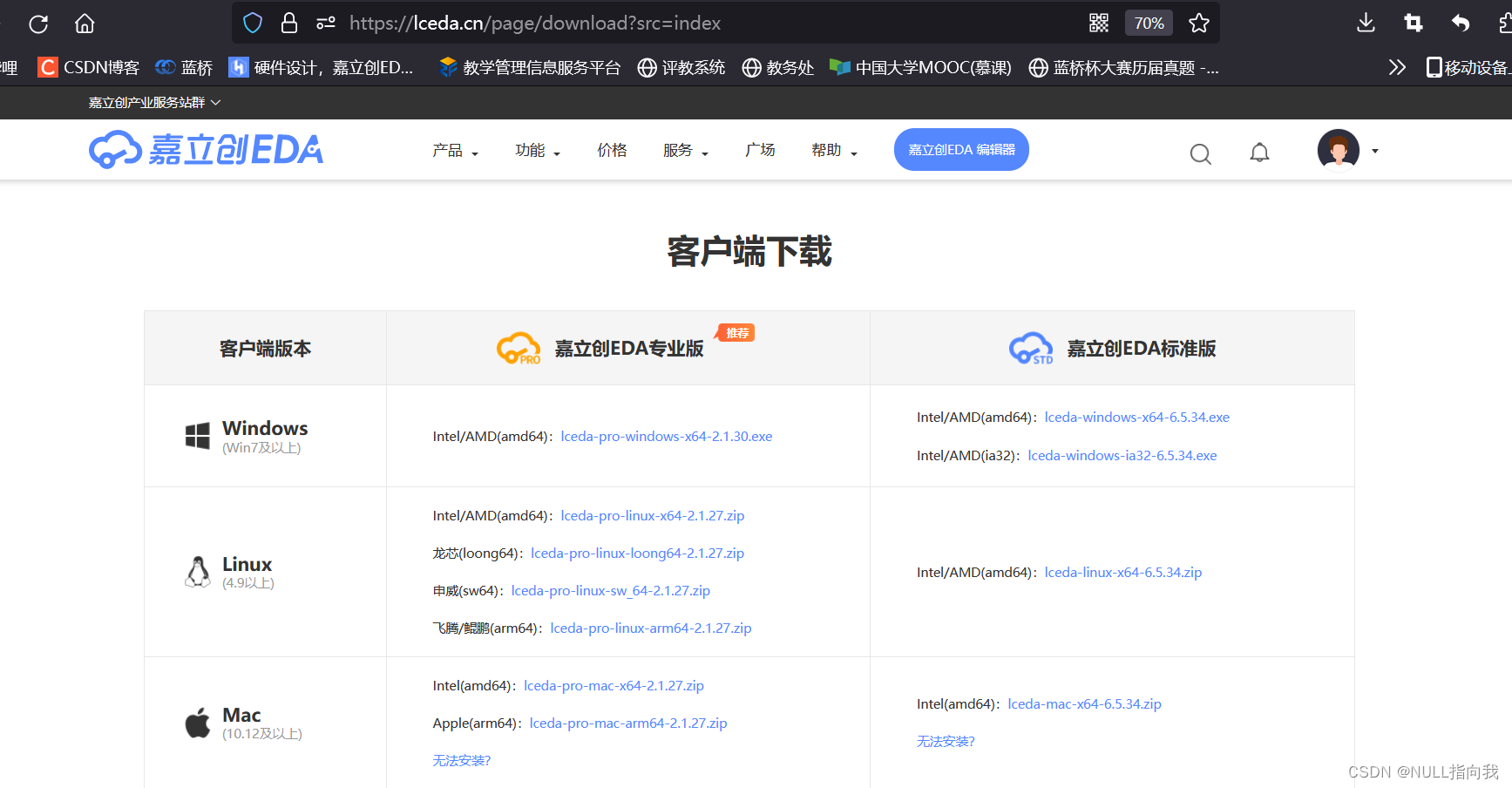Image resolution: width=1512 pixels, height=788 pixels.
Task: Reset the 70% zoom level badge
Action: pos(1149,23)
